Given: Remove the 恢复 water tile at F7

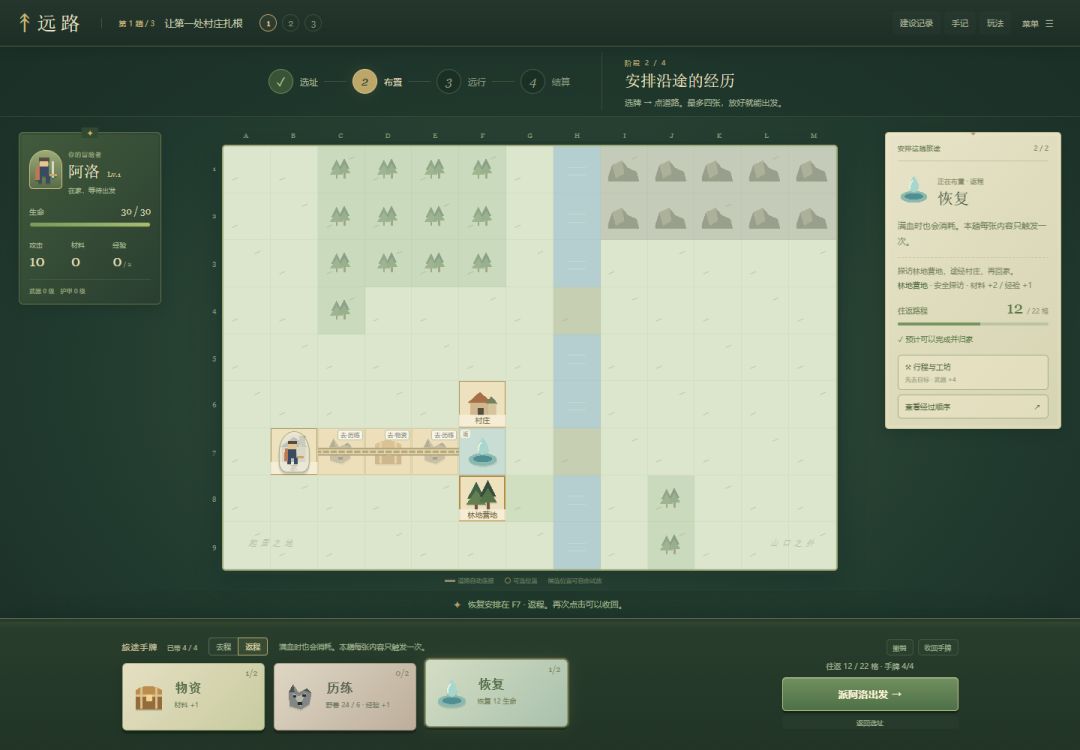Looking at the screenshot, I should point(482,451).
